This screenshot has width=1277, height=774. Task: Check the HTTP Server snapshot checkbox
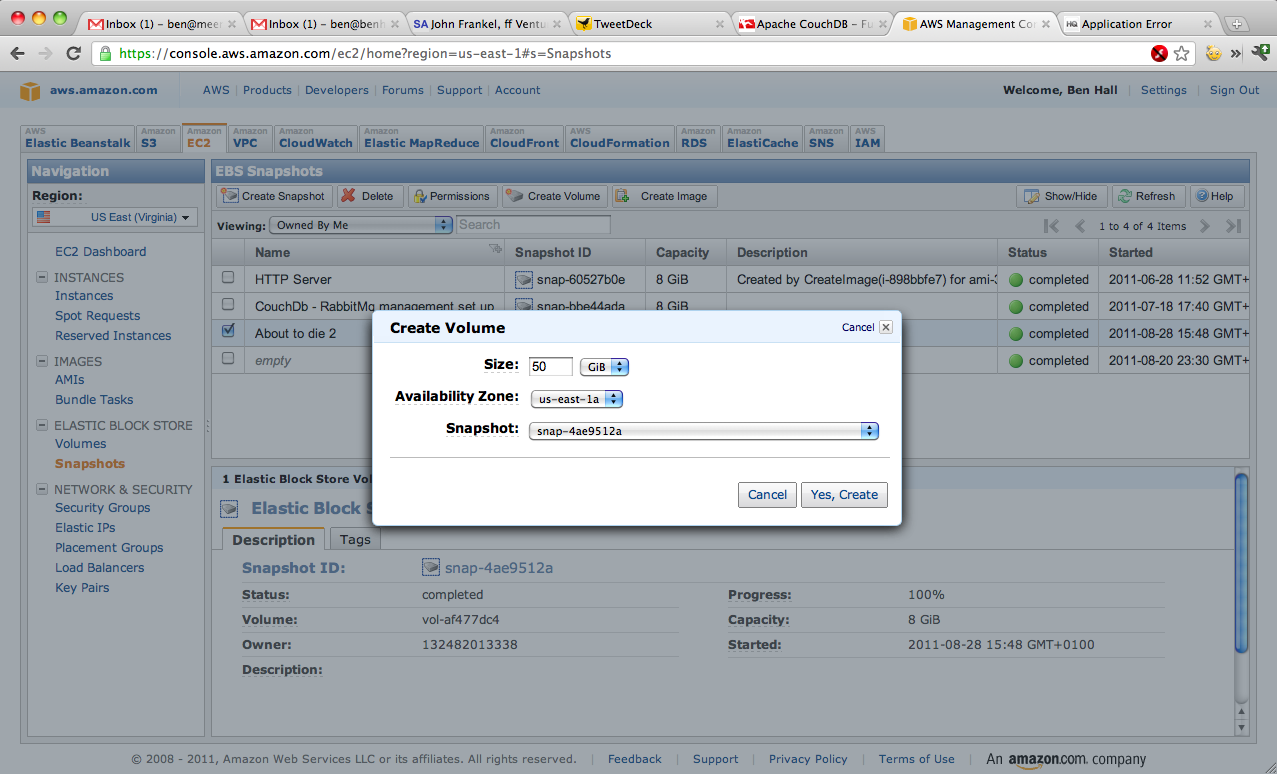(x=228, y=277)
